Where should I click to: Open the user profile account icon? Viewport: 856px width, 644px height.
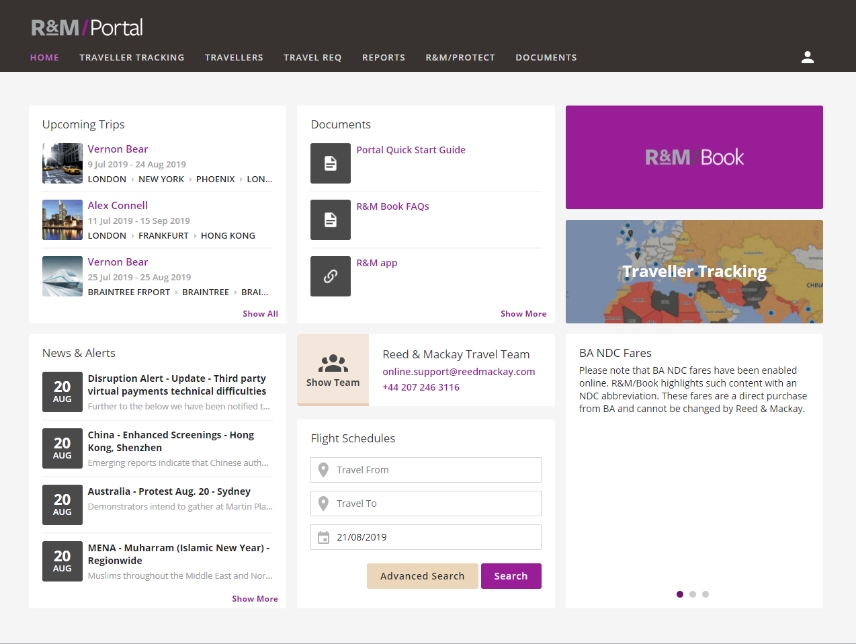pos(807,57)
